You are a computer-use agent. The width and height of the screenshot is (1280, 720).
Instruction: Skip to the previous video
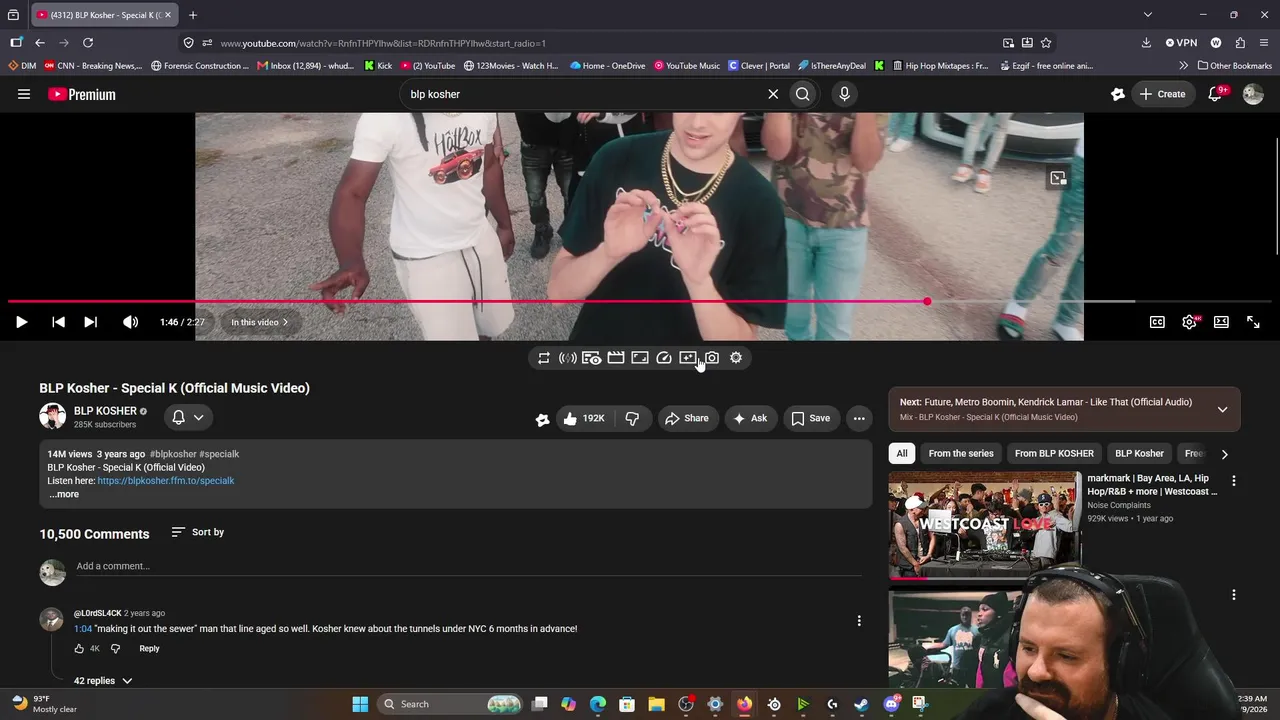[58, 322]
